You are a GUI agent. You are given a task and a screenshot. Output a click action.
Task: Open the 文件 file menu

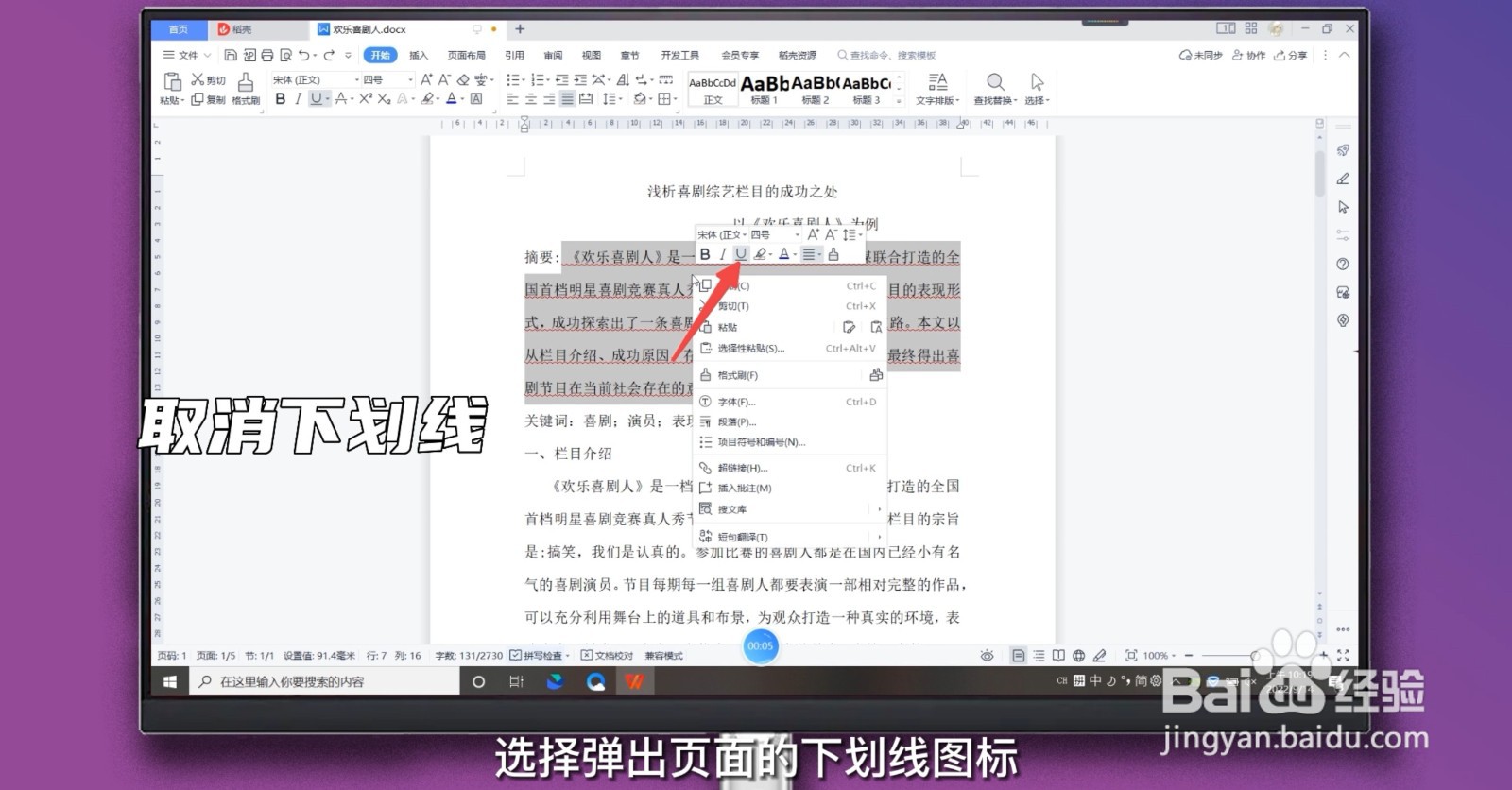186,55
